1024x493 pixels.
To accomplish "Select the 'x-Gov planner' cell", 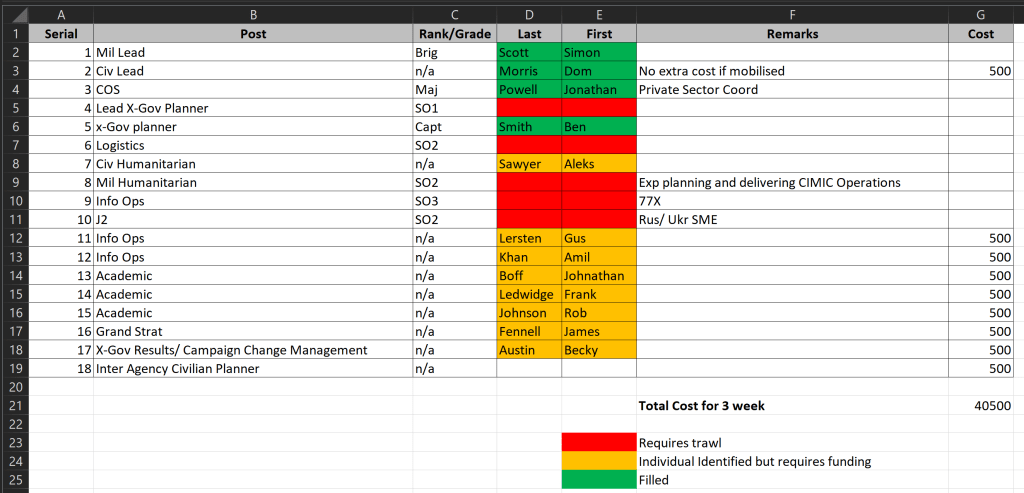I will [x=253, y=127].
